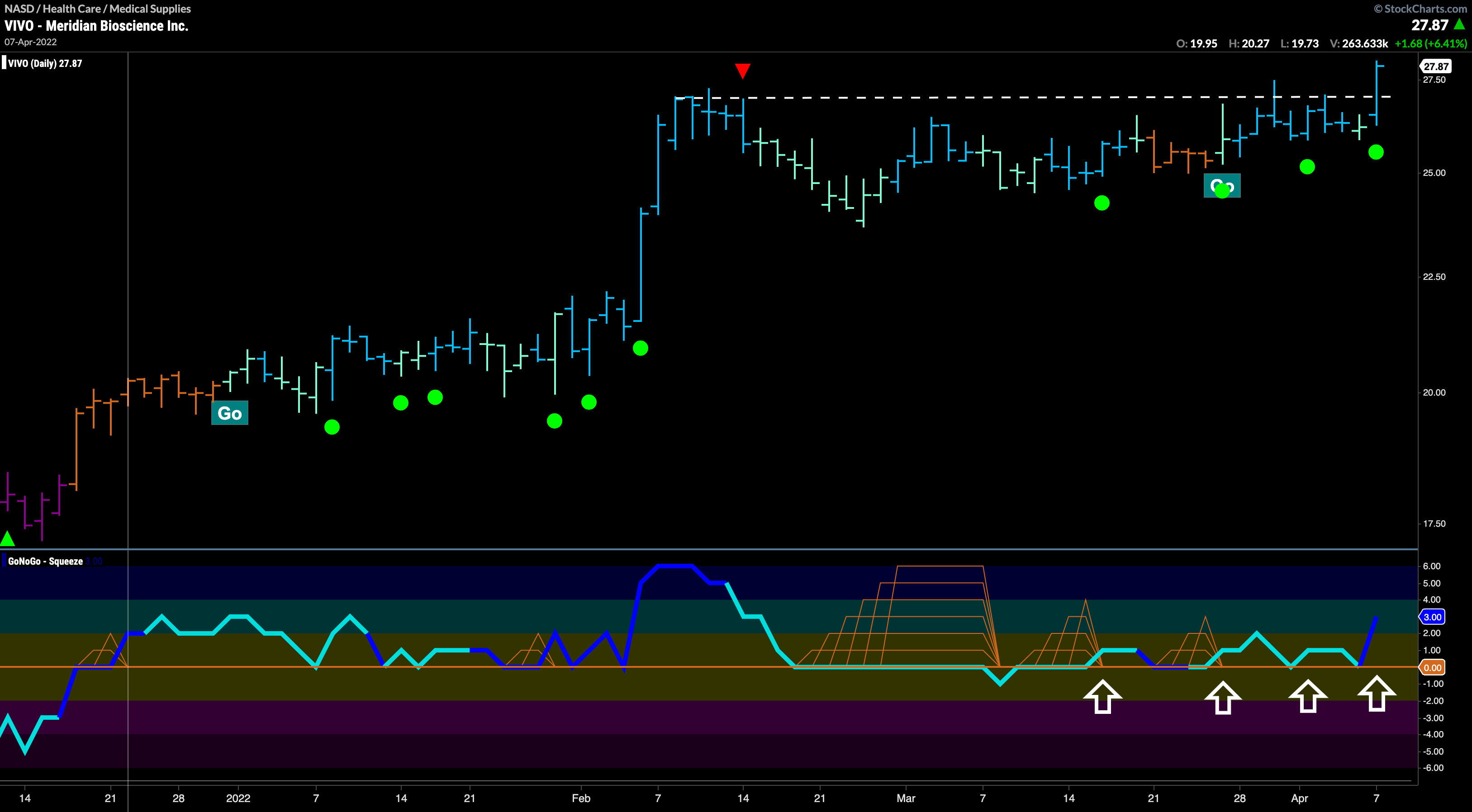Click the green dot below the April 7 bar
Image resolution: width=1472 pixels, height=812 pixels.
1376,152
